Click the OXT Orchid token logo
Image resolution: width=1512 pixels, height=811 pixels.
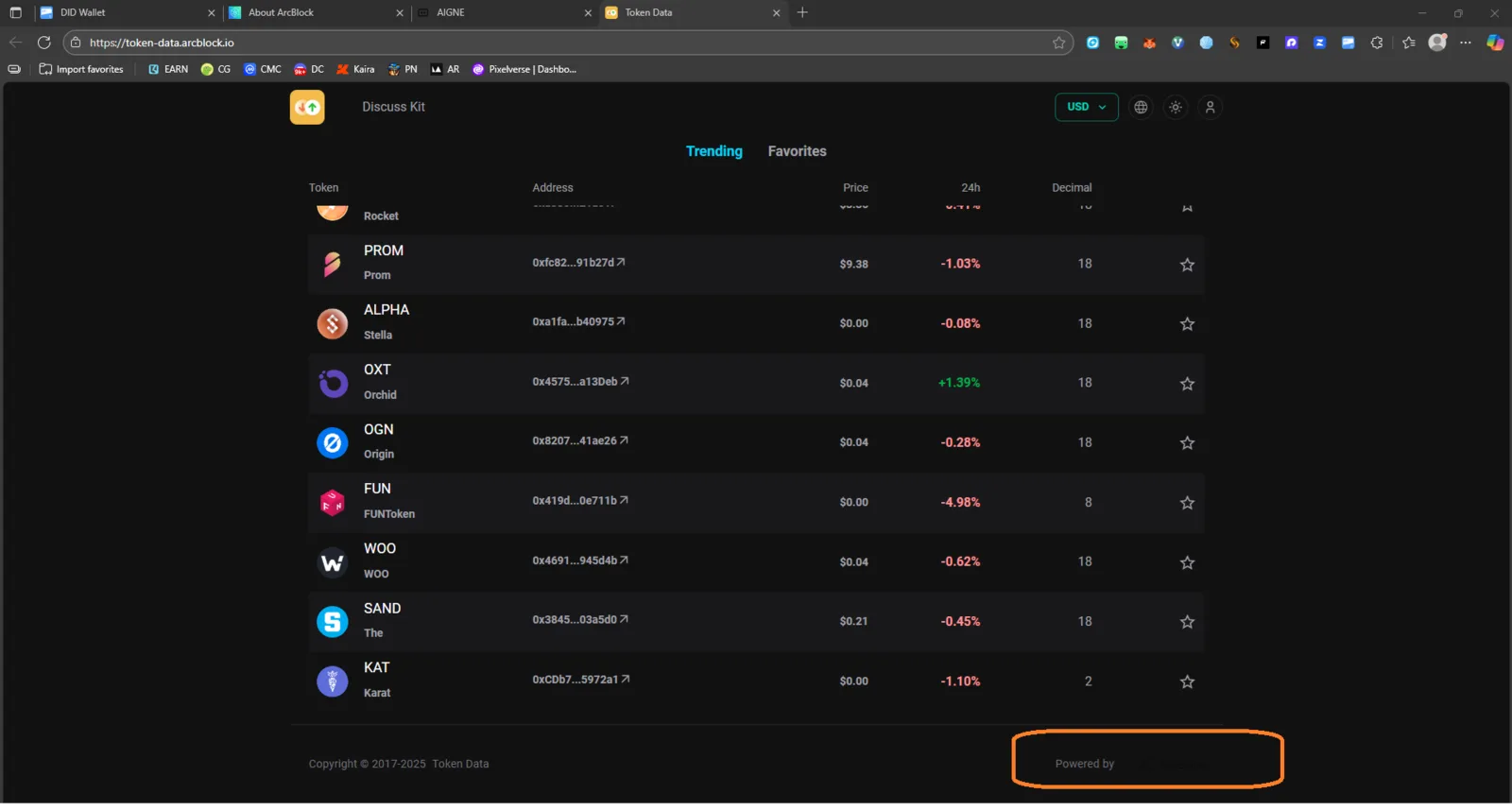click(332, 383)
